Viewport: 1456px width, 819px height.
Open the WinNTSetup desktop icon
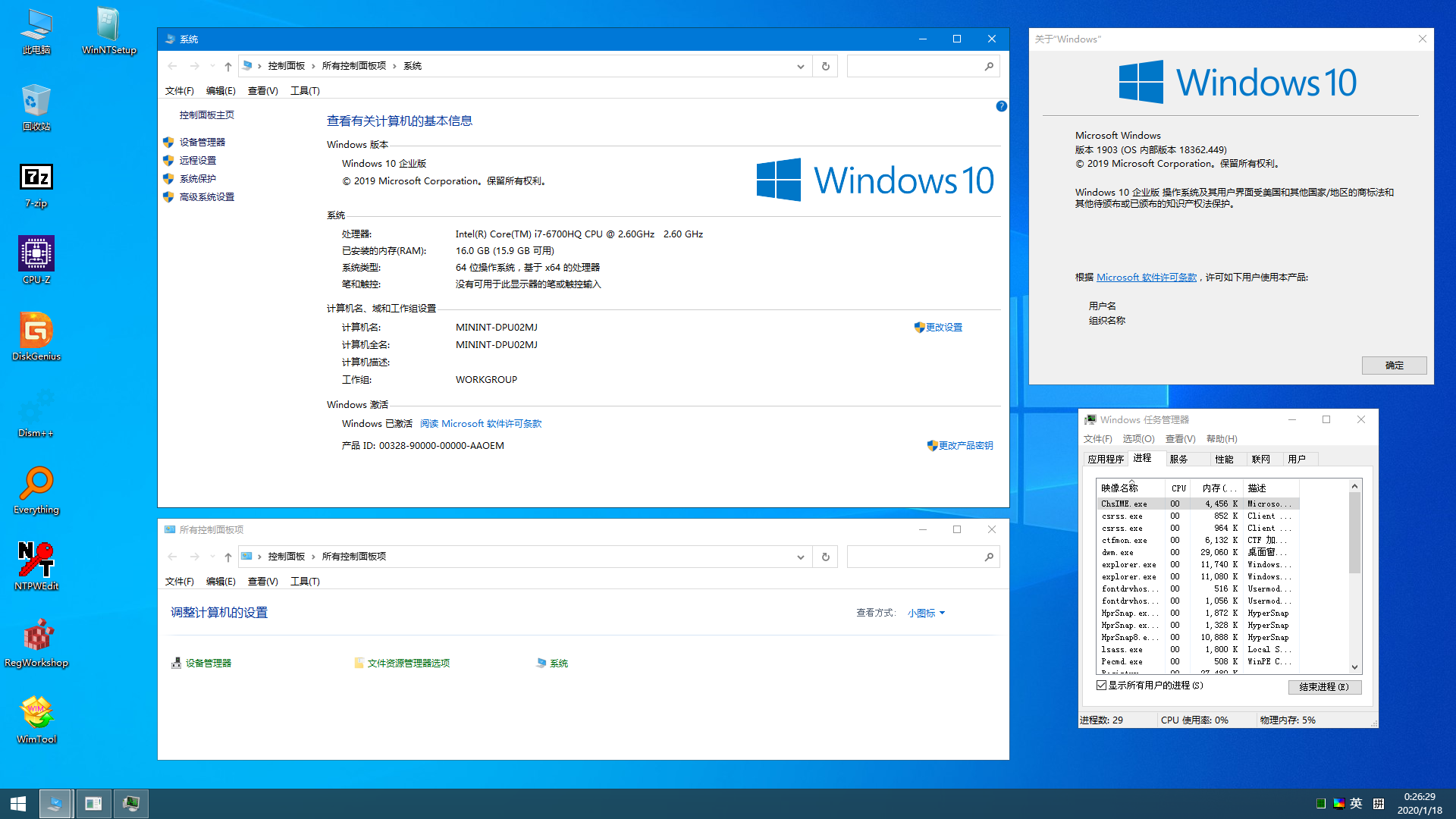point(108,32)
